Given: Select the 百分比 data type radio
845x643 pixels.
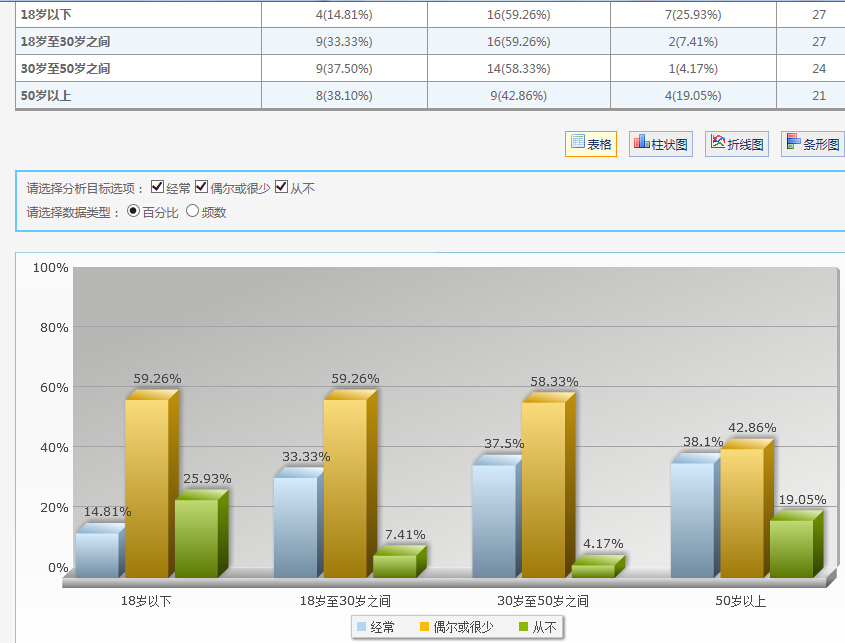Looking at the screenshot, I should click(x=134, y=211).
